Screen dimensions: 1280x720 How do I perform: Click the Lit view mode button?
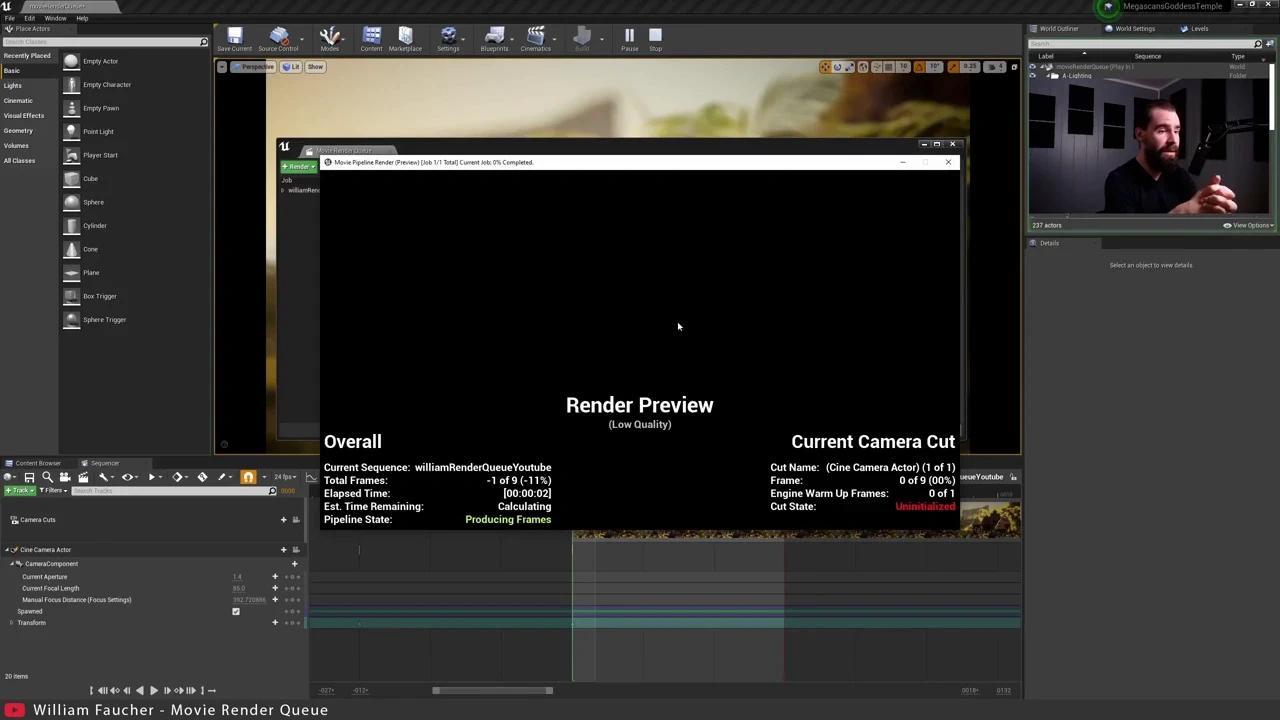pyautogui.click(x=291, y=67)
